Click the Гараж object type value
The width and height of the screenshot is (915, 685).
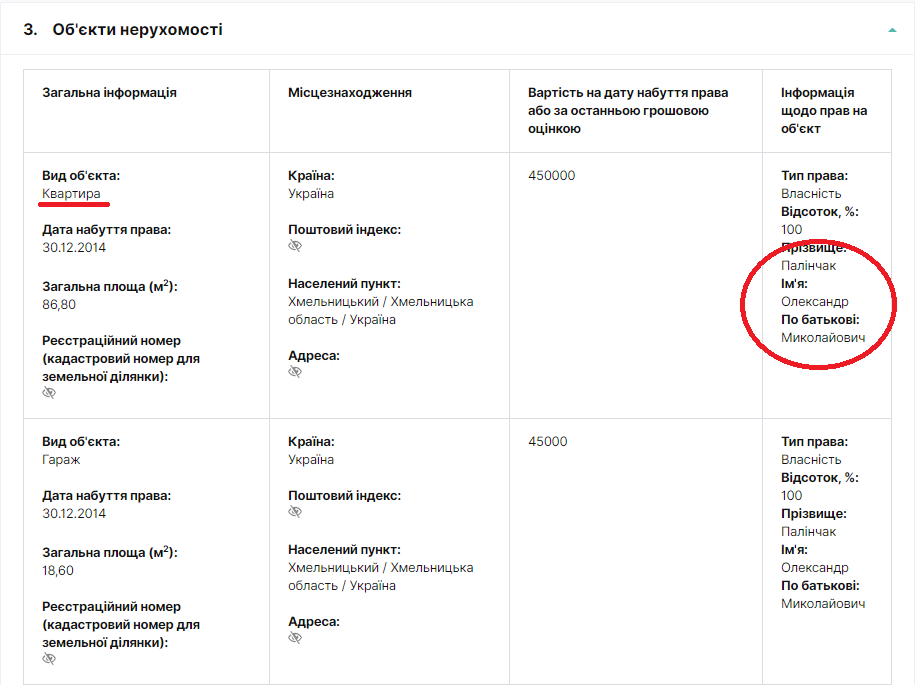pyautogui.click(x=62, y=460)
